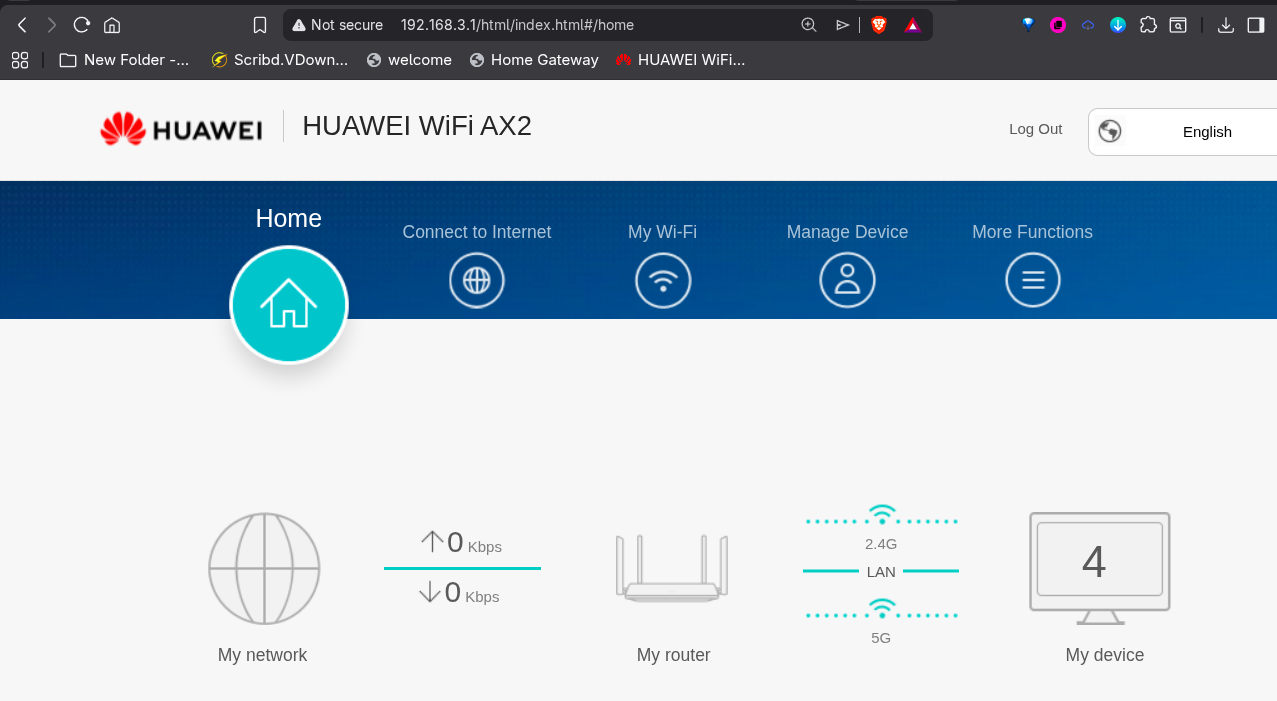The height and width of the screenshot is (701, 1277).
Task: Click the Brave Shields icon
Action: click(877, 24)
